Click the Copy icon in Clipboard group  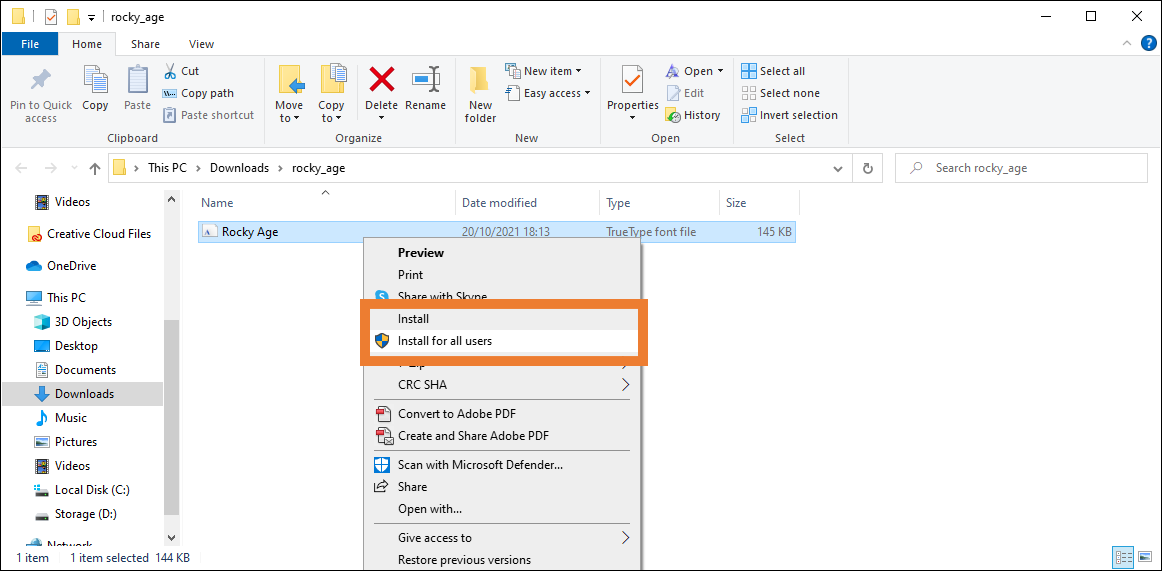(95, 80)
